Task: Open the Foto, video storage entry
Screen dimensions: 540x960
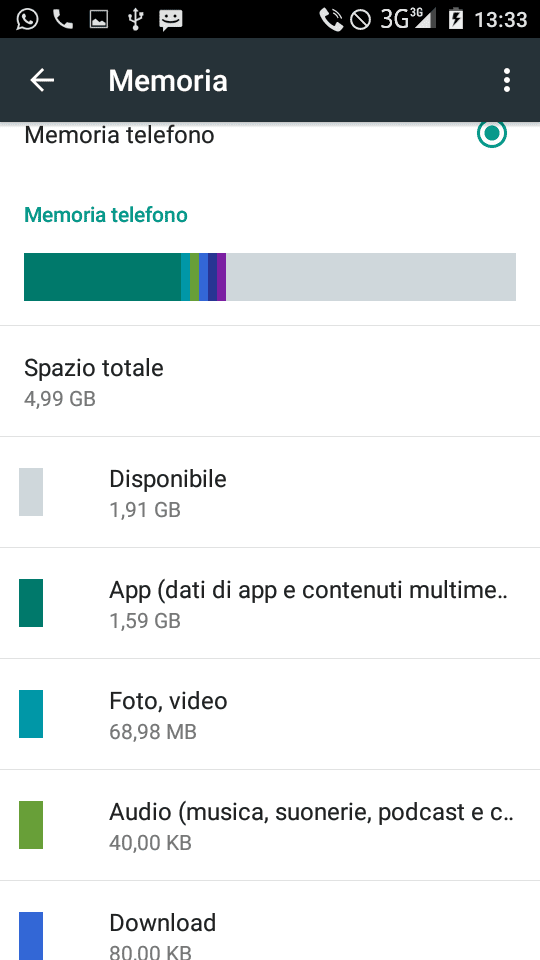Action: pos(270,714)
